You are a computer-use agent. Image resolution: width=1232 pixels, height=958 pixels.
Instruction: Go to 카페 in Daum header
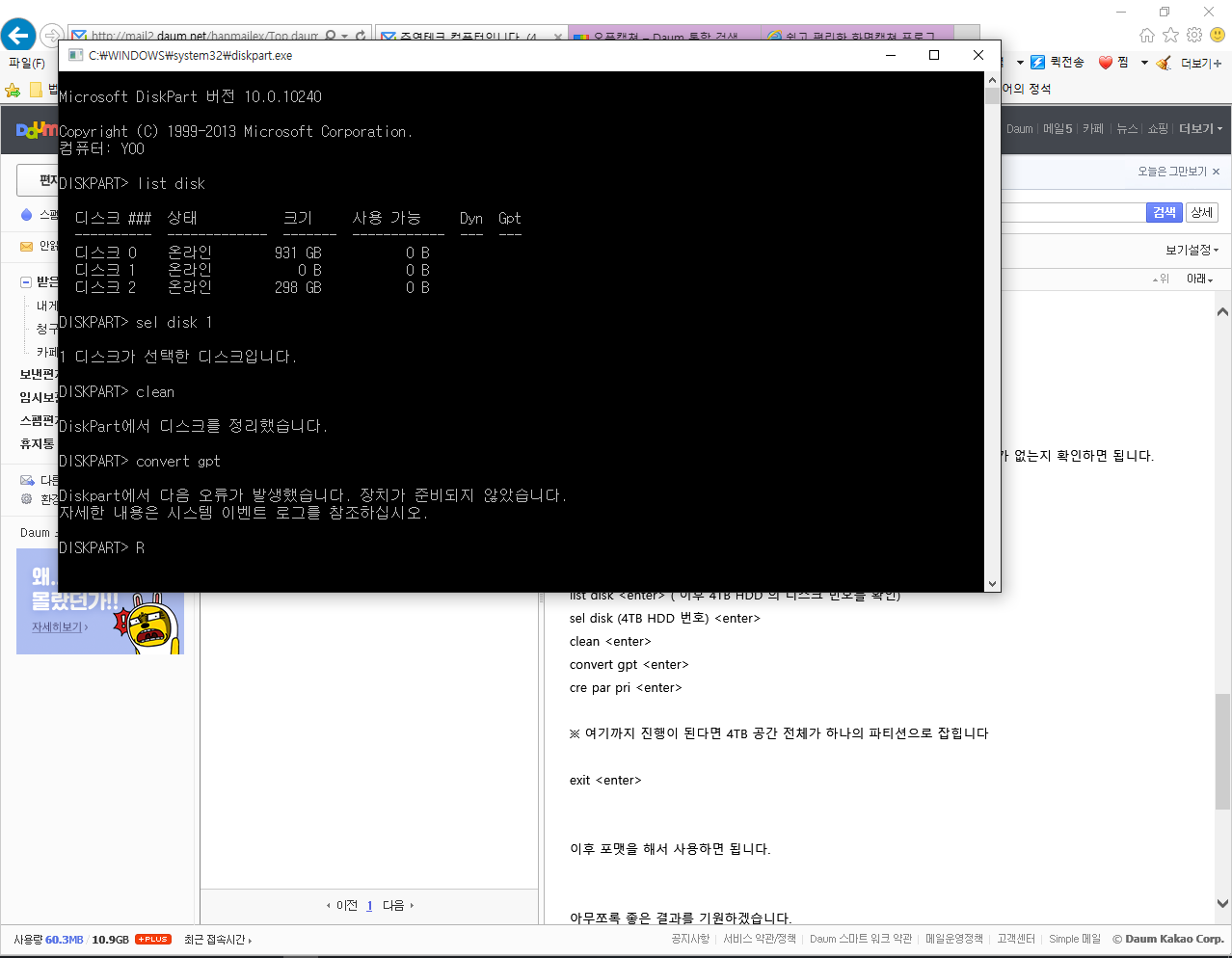[1092, 129]
